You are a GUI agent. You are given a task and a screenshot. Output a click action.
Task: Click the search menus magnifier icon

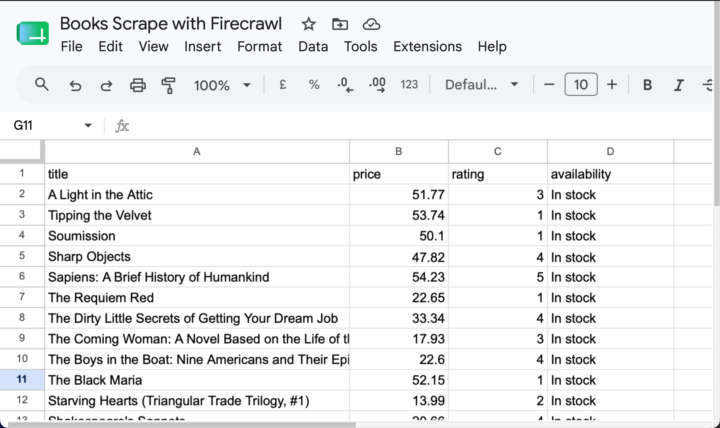[42, 84]
